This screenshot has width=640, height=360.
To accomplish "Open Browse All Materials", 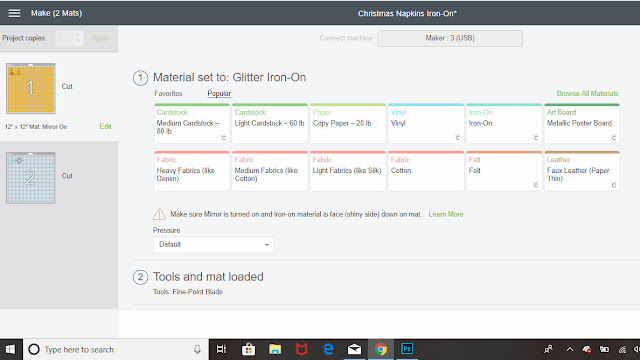I will tap(587, 93).
